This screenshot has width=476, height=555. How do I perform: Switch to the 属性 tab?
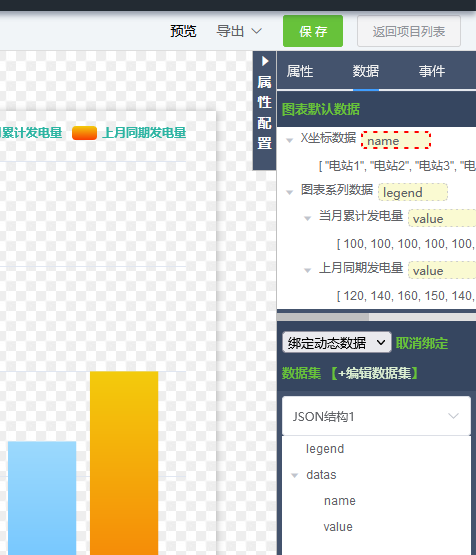(x=300, y=71)
